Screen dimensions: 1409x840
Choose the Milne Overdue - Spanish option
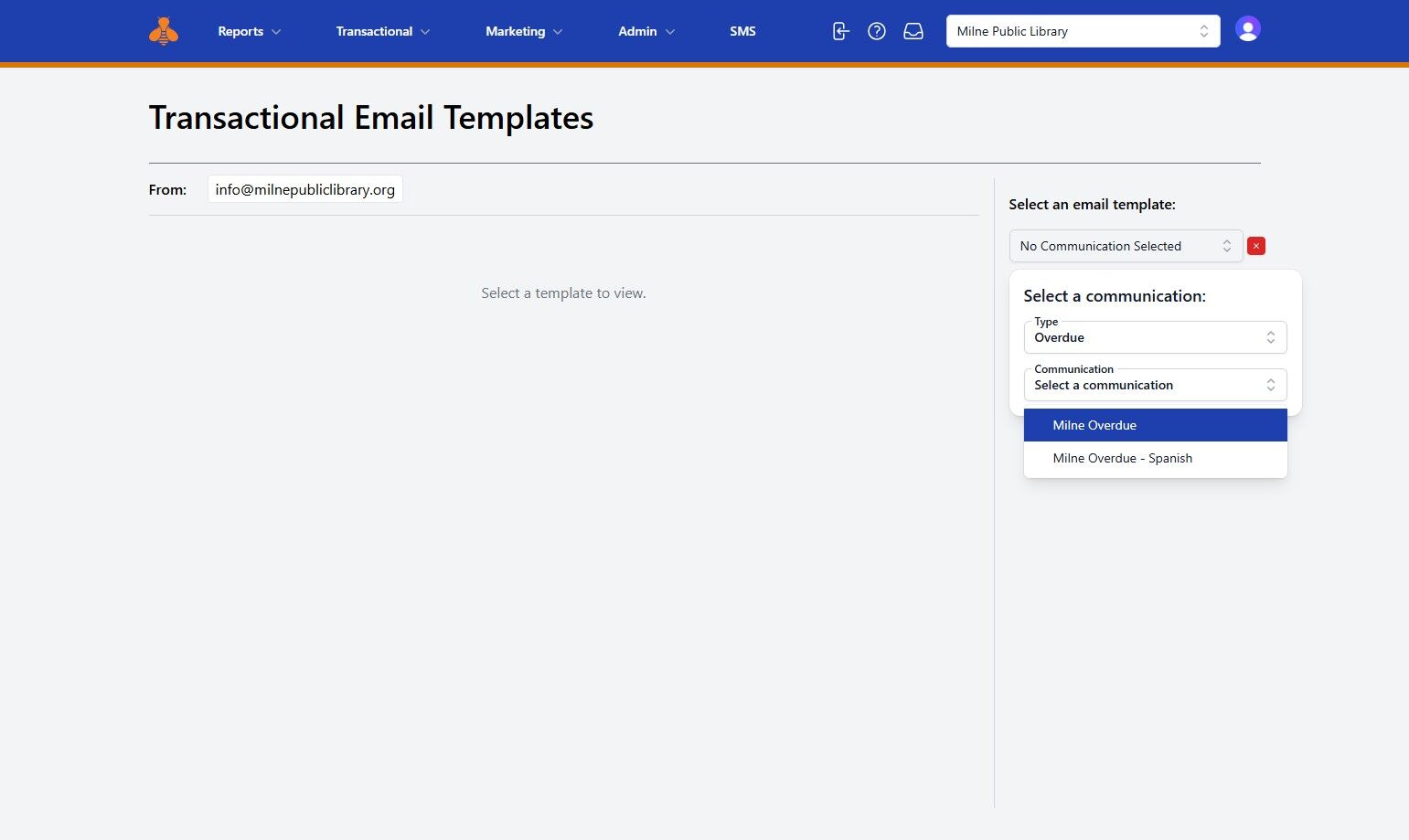coord(1155,458)
